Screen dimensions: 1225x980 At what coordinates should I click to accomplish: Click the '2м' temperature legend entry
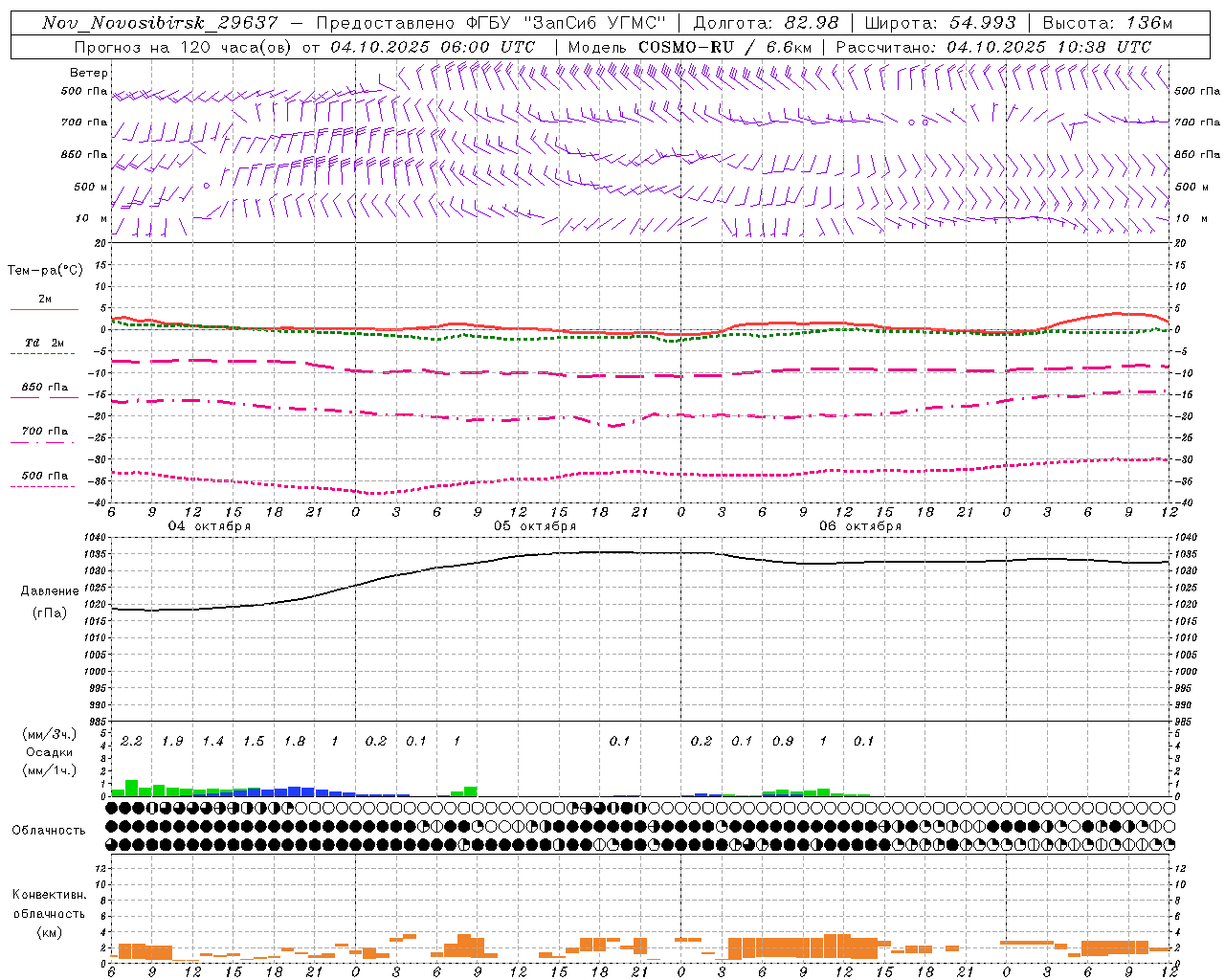point(45,300)
